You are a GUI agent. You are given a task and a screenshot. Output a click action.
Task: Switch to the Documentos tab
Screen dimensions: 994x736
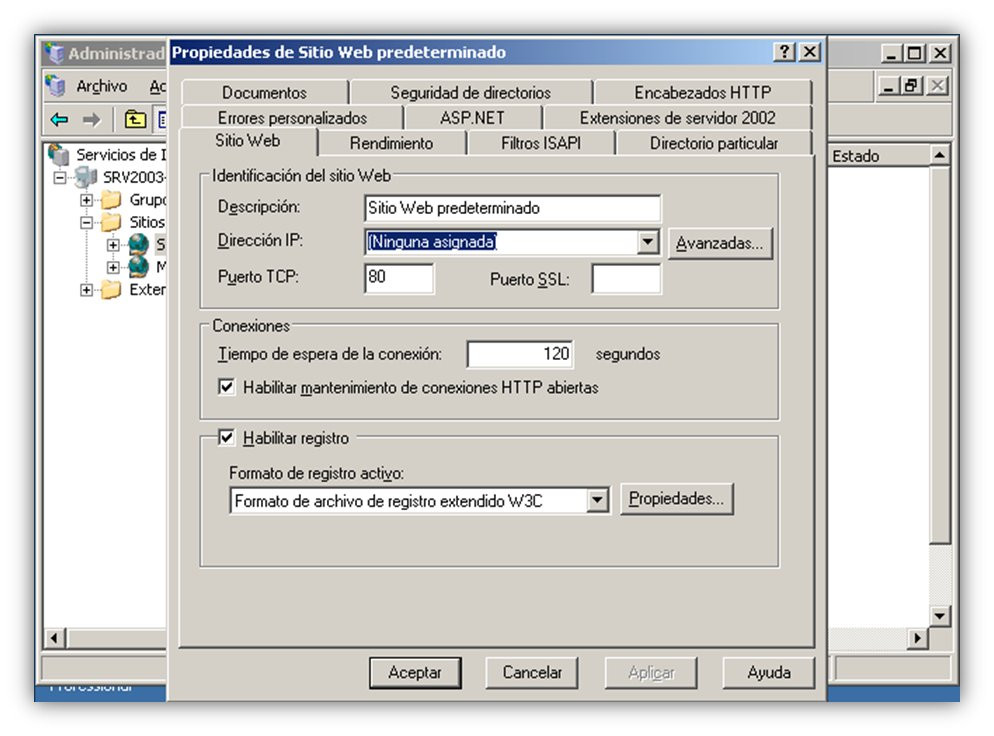pos(264,93)
